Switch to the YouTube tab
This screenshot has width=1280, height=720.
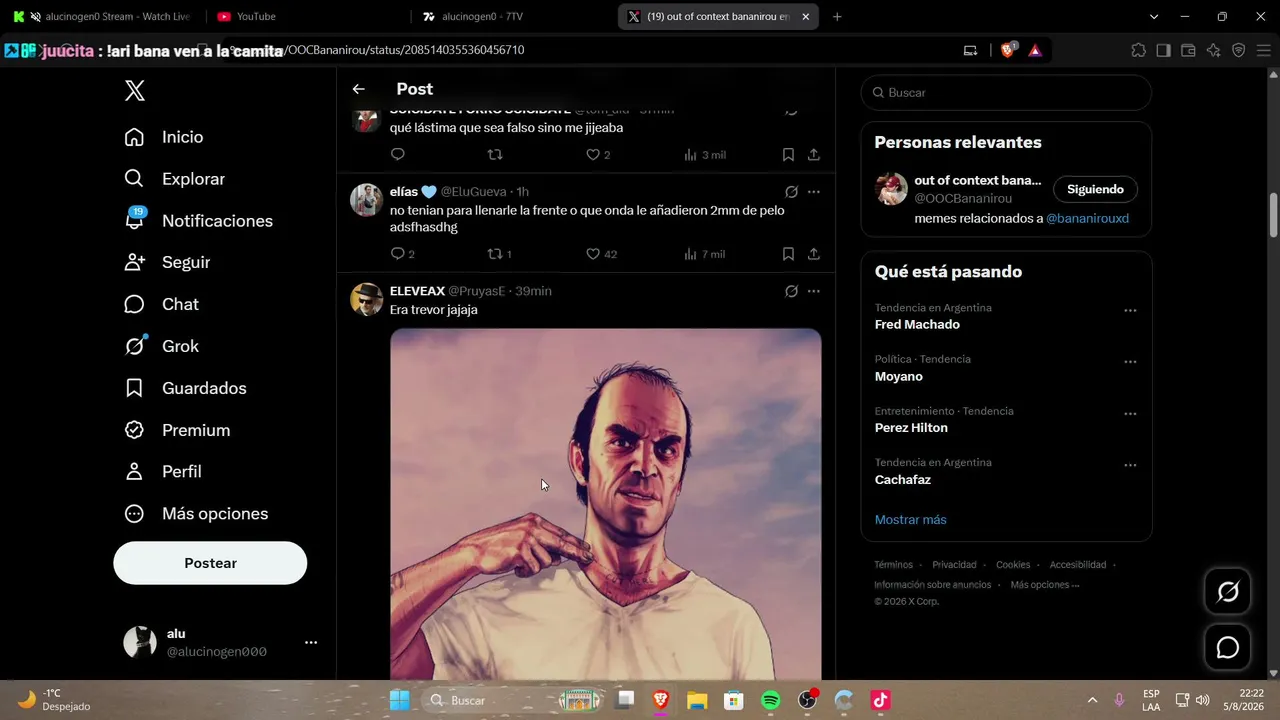click(306, 16)
